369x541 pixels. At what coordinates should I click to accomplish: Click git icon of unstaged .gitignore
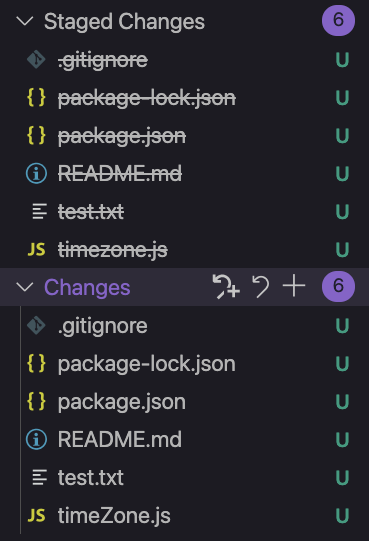tap(36, 326)
